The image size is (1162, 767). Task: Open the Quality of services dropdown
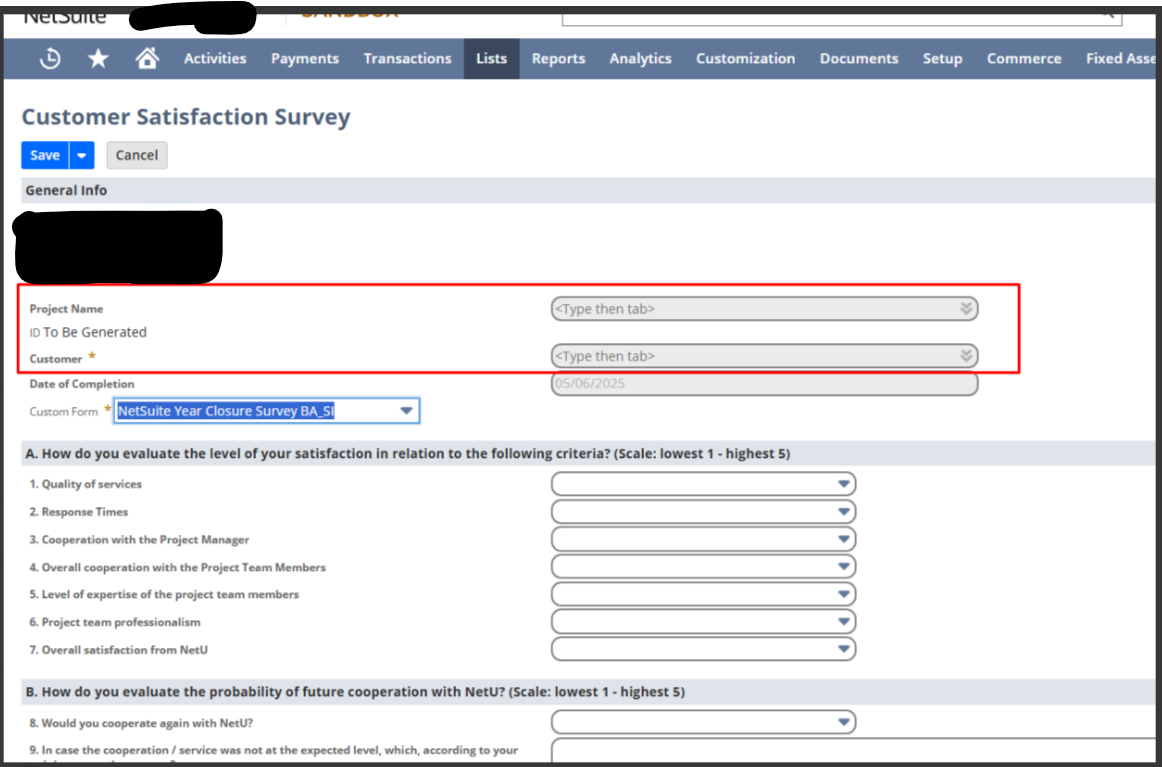pyautogui.click(x=703, y=484)
